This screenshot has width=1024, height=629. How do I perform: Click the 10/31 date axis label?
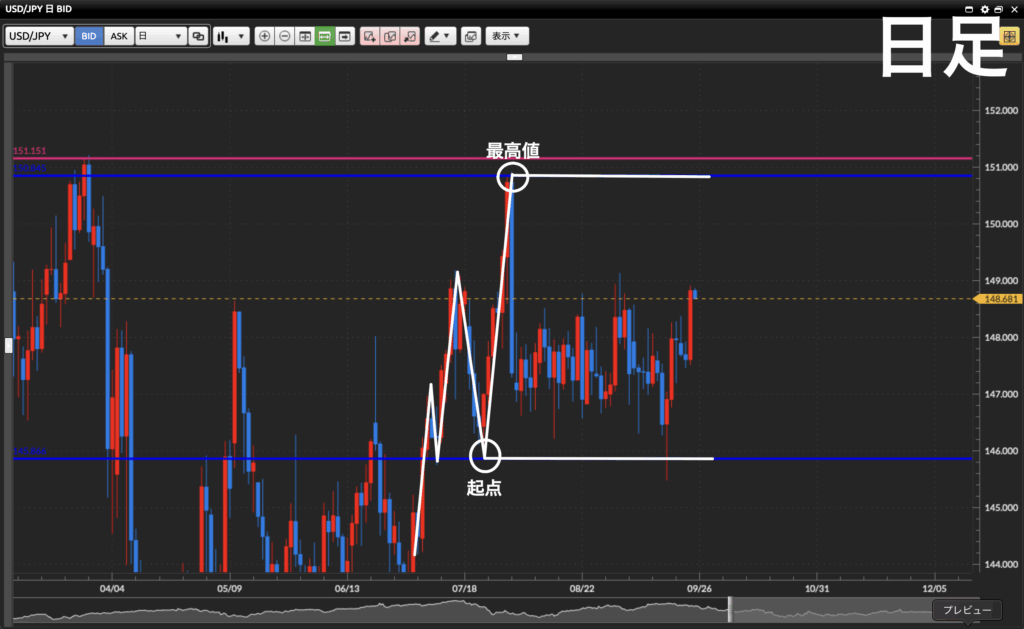pyautogui.click(x=817, y=589)
